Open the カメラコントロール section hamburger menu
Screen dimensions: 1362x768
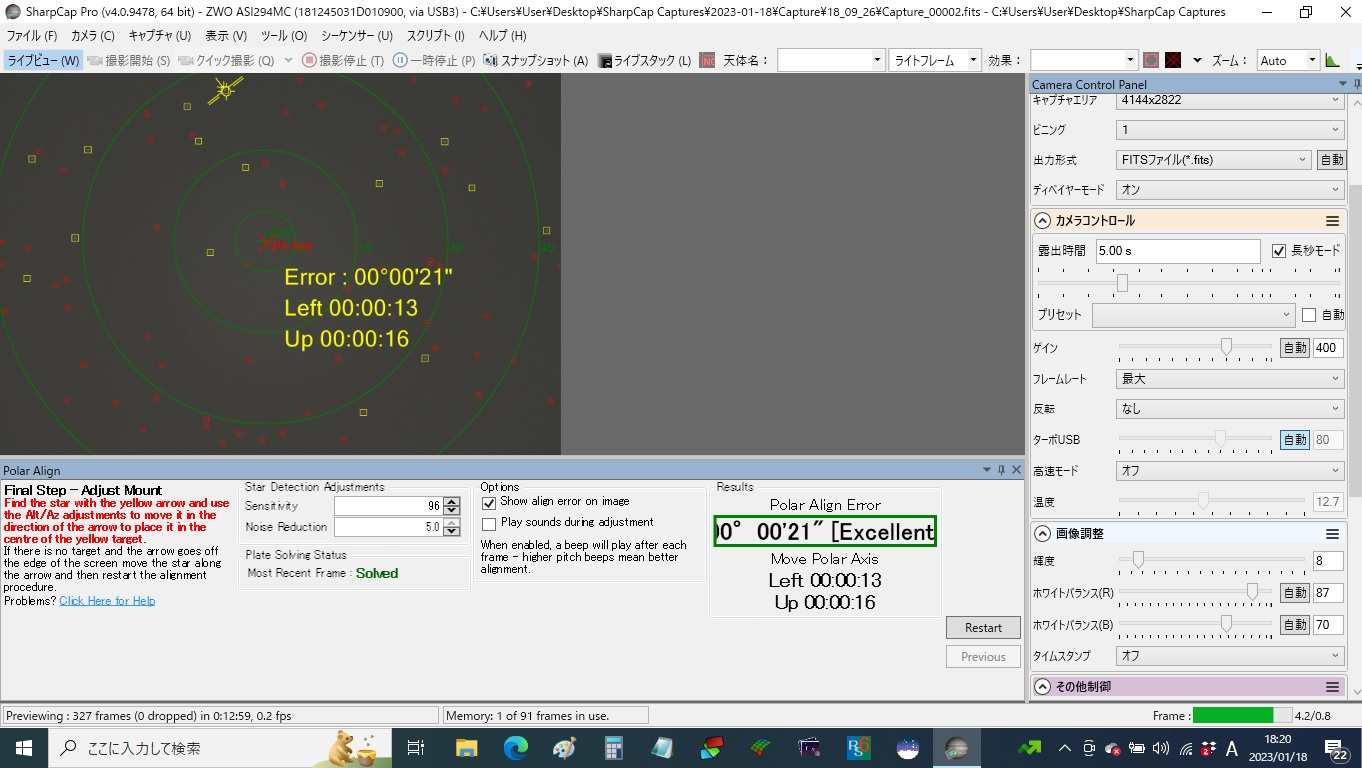click(1332, 221)
